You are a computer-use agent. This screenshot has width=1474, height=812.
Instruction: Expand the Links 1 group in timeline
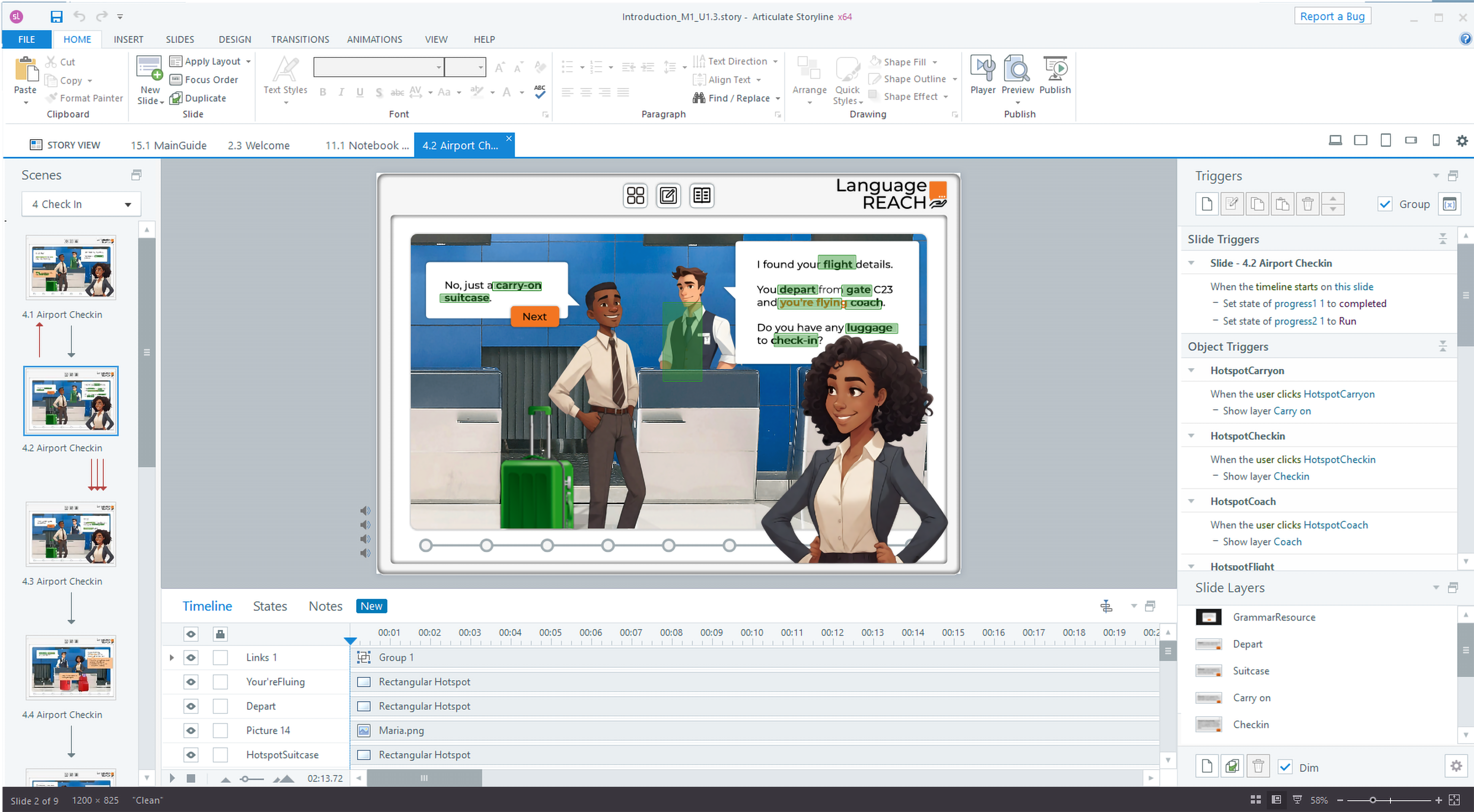(x=172, y=657)
